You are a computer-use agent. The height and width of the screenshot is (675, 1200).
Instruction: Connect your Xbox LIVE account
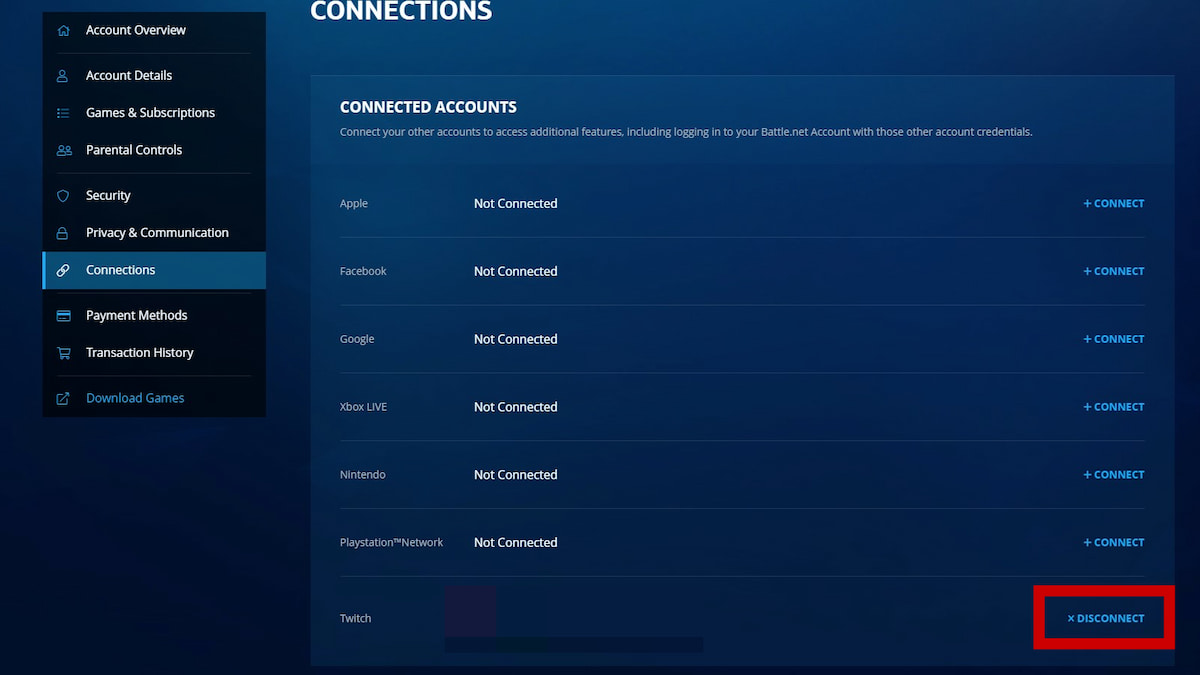click(x=1113, y=406)
